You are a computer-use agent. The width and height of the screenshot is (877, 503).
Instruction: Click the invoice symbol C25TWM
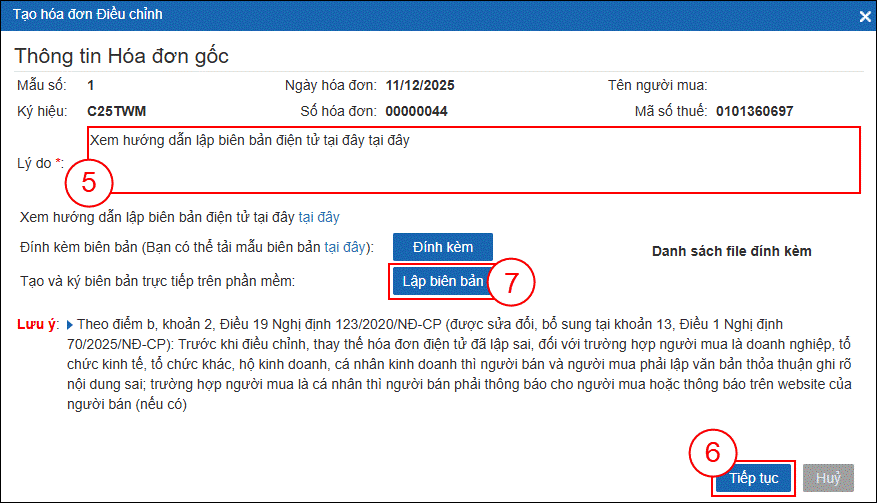(117, 110)
